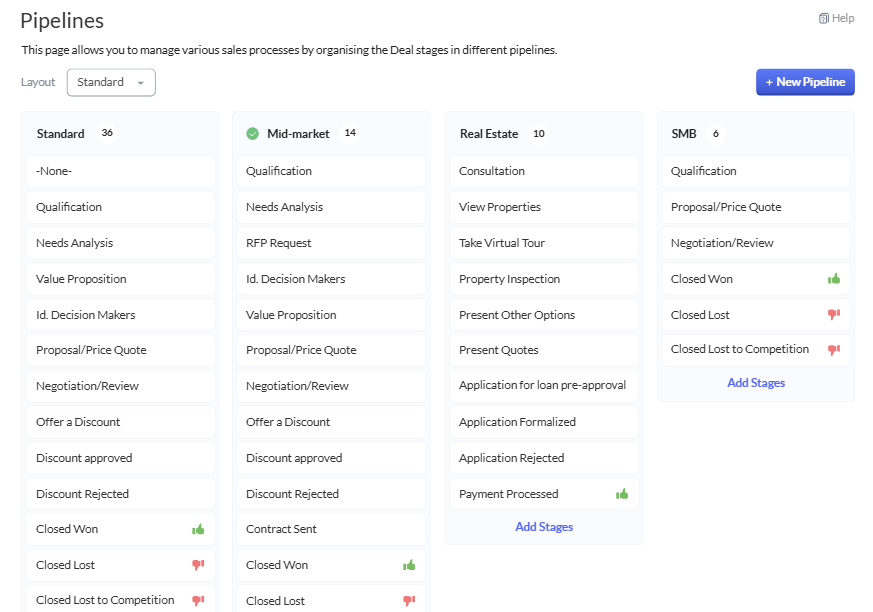
Task: Click thumbs-up icon on Mid-market Closed Won
Action: [409, 565]
